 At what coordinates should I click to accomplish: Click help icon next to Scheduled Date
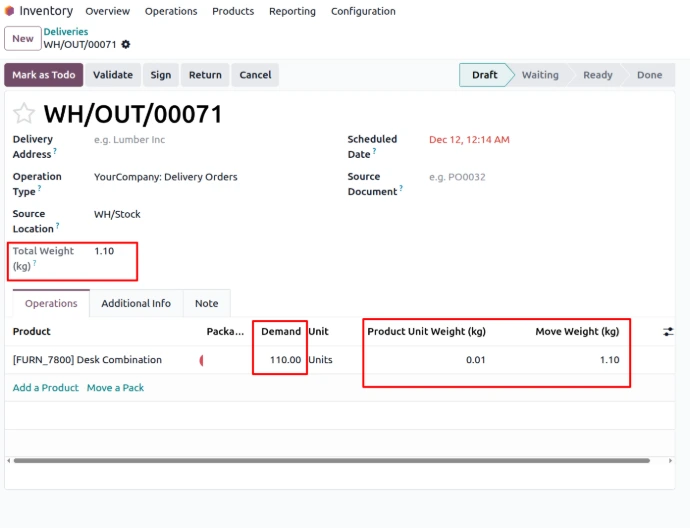374,151
